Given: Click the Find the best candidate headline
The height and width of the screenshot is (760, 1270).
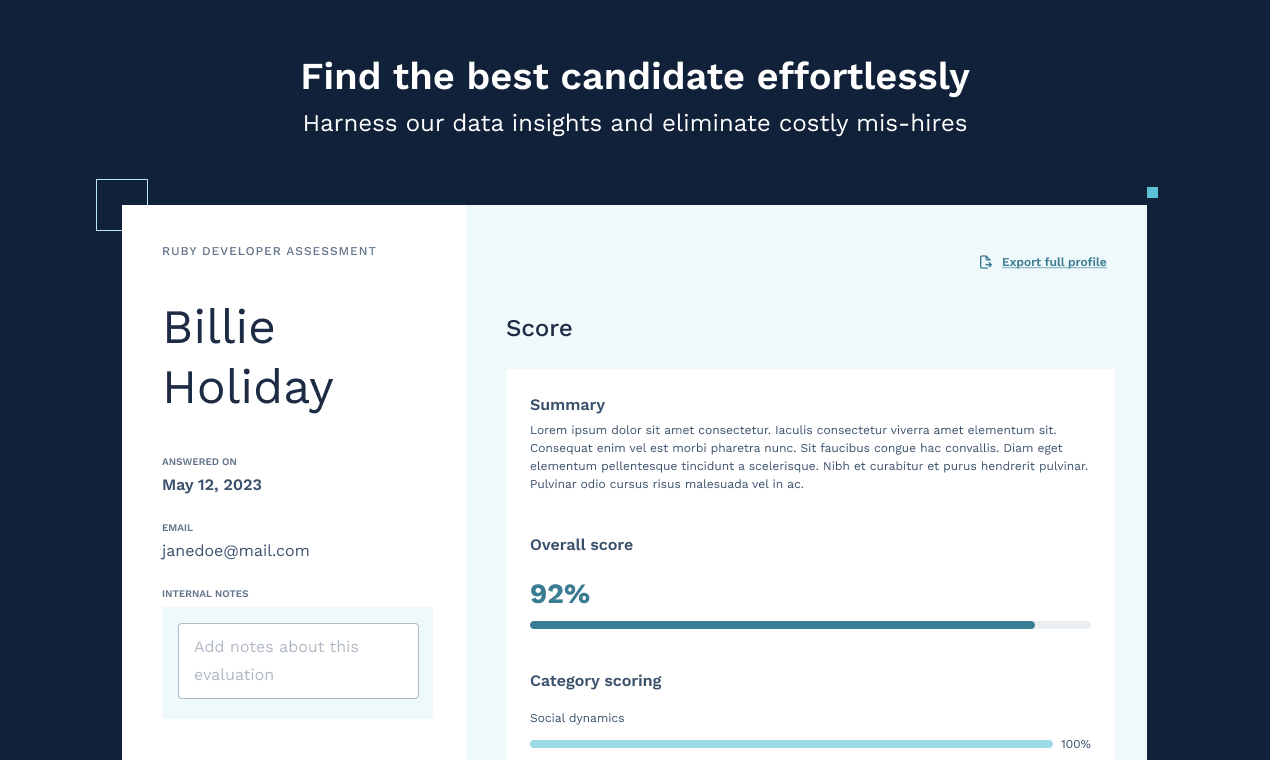Looking at the screenshot, I should pos(635,77).
